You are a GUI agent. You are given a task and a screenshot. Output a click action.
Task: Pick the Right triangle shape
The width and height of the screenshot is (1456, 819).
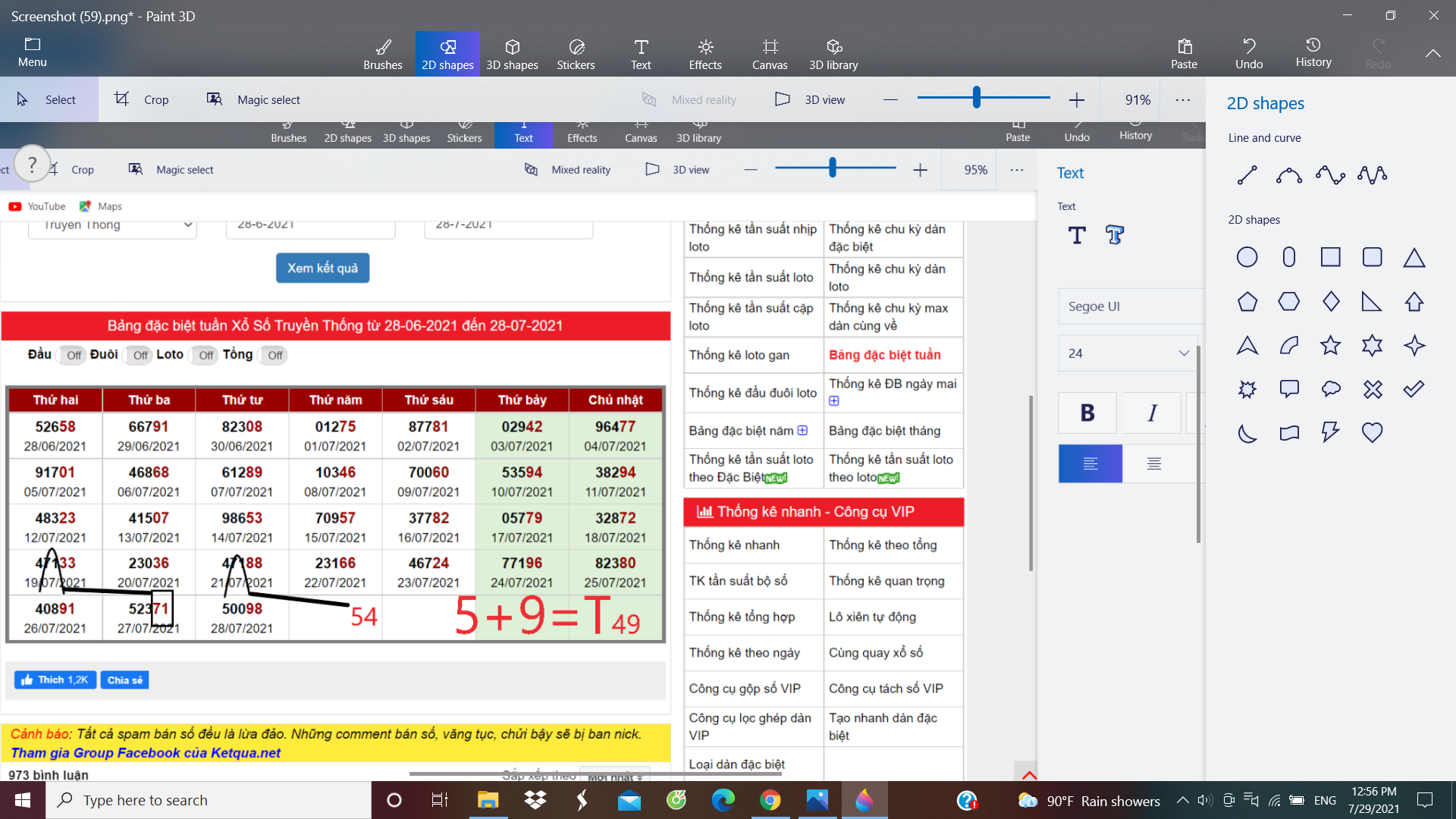coord(1371,302)
